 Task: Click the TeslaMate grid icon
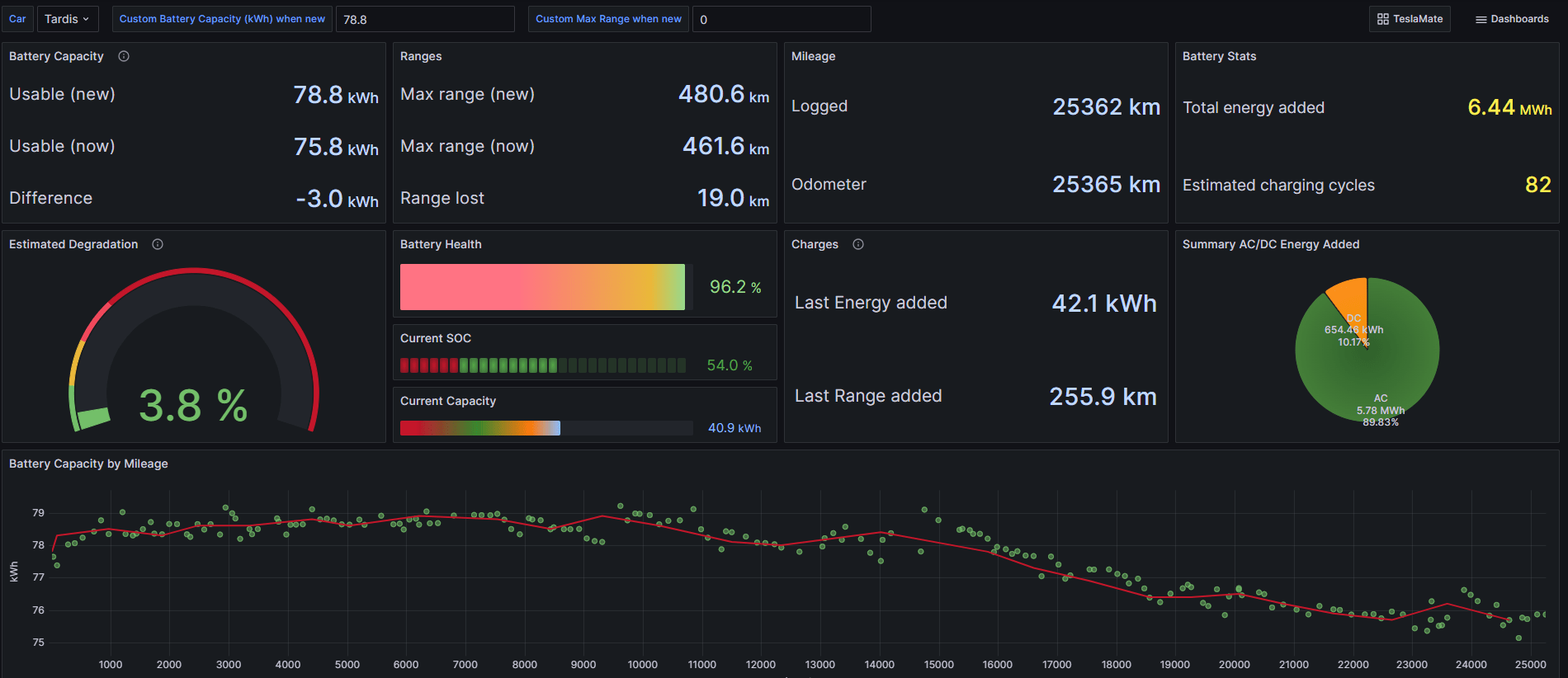1383,19
